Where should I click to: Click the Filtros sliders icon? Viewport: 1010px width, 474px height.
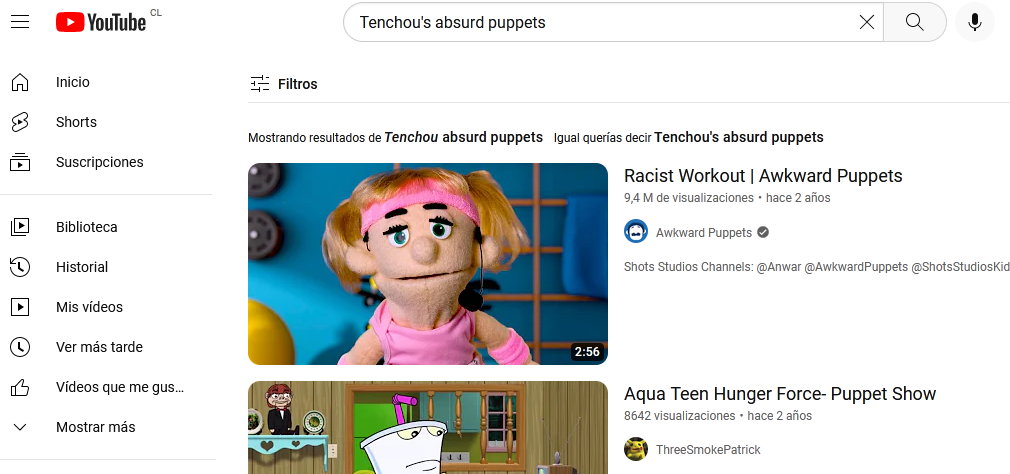260,84
